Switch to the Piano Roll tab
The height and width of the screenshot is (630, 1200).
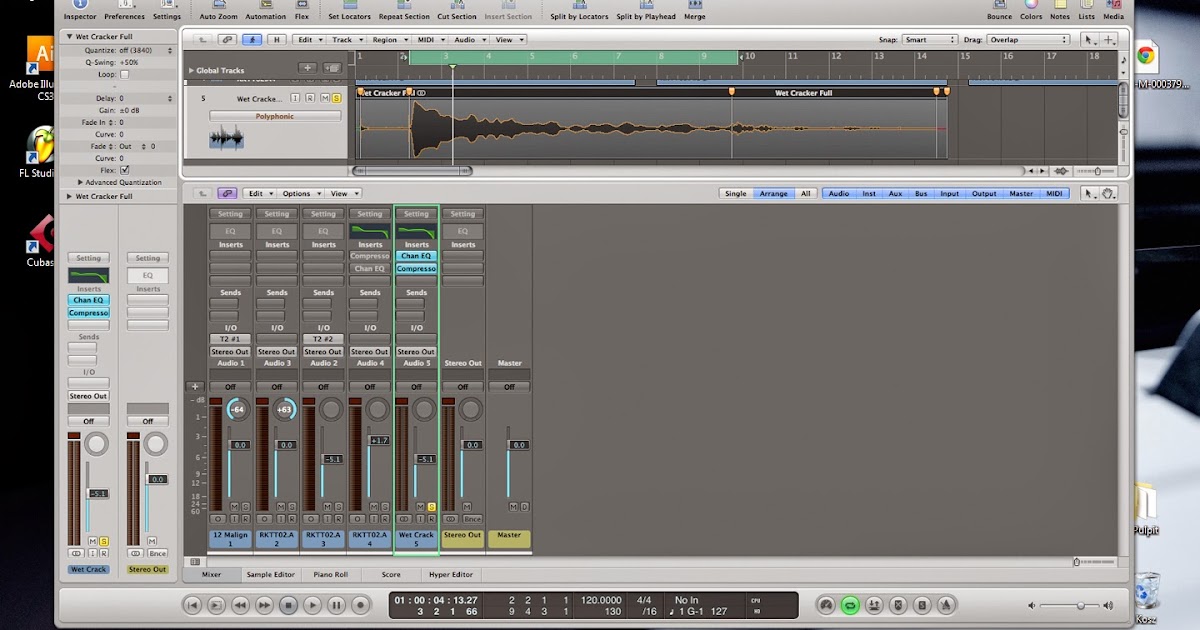coord(331,575)
